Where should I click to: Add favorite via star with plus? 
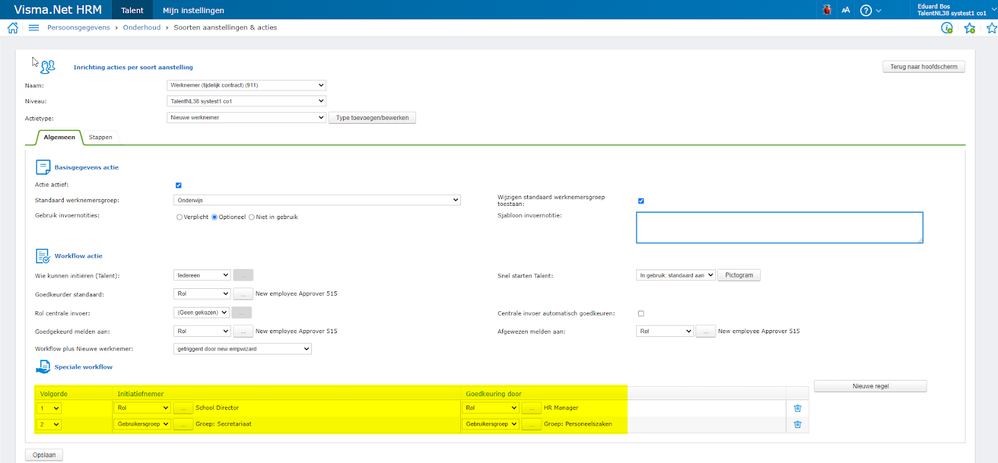pos(969,28)
